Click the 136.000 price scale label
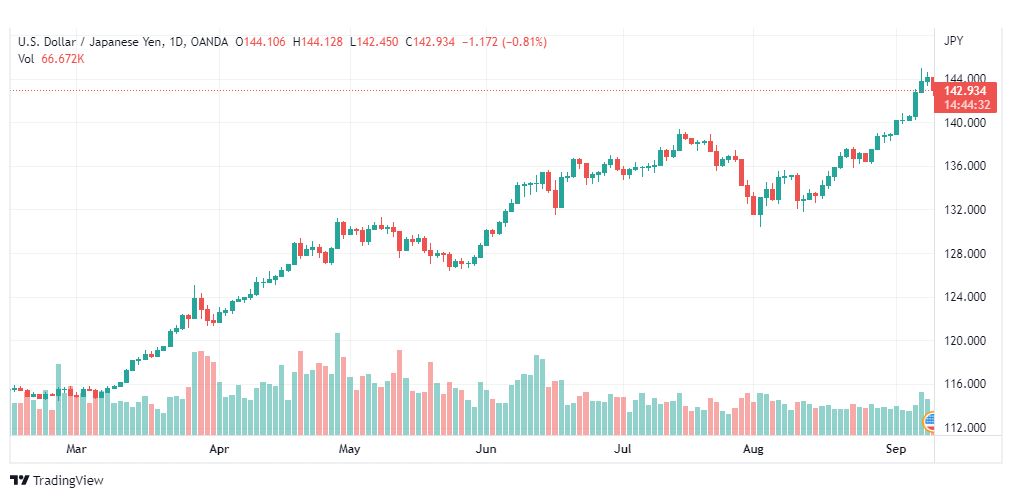 pyautogui.click(x=964, y=166)
